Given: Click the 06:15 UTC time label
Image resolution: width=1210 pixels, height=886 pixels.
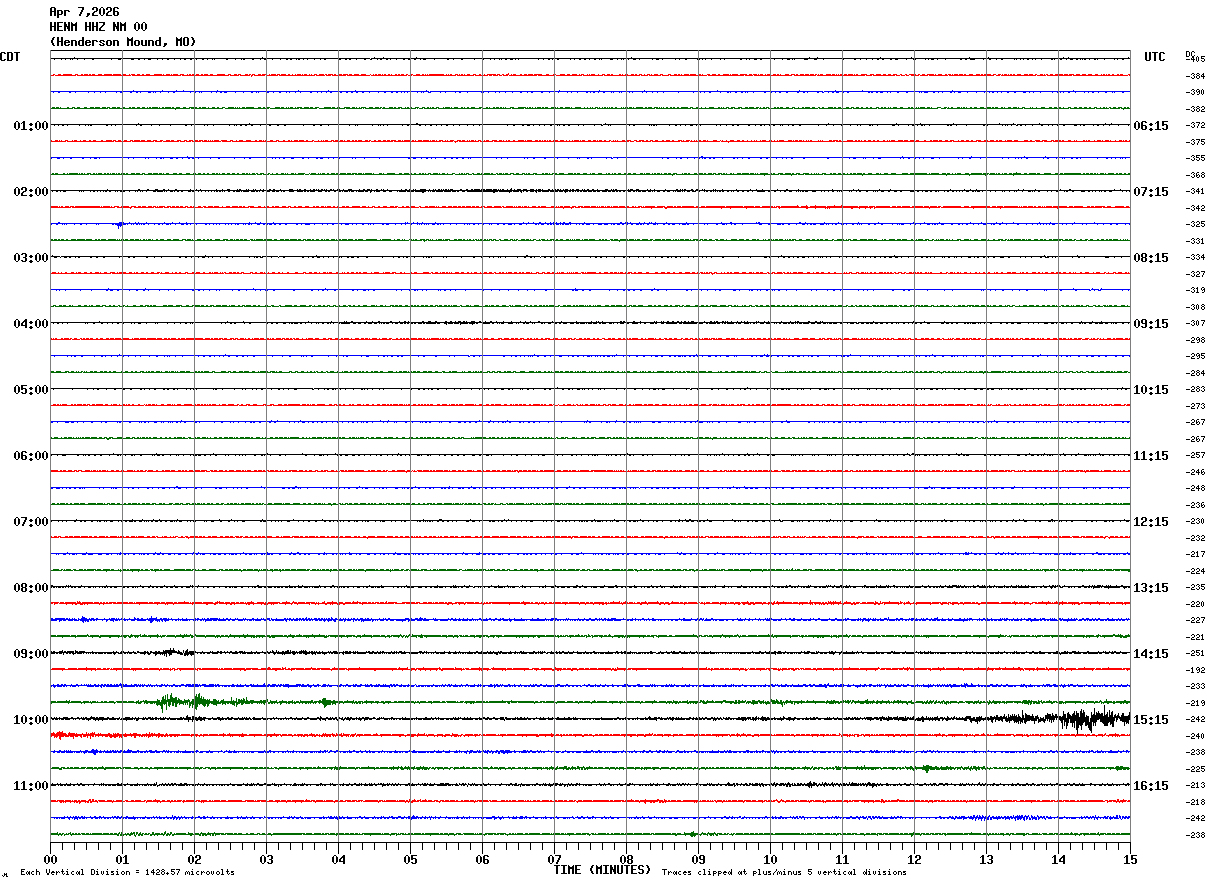Looking at the screenshot, I should [1150, 126].
